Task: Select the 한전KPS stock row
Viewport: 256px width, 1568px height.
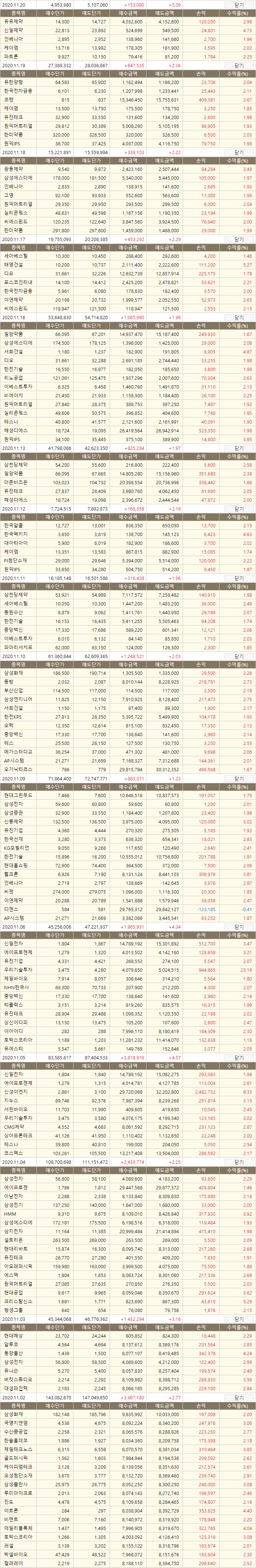Action: click(128, 718)
